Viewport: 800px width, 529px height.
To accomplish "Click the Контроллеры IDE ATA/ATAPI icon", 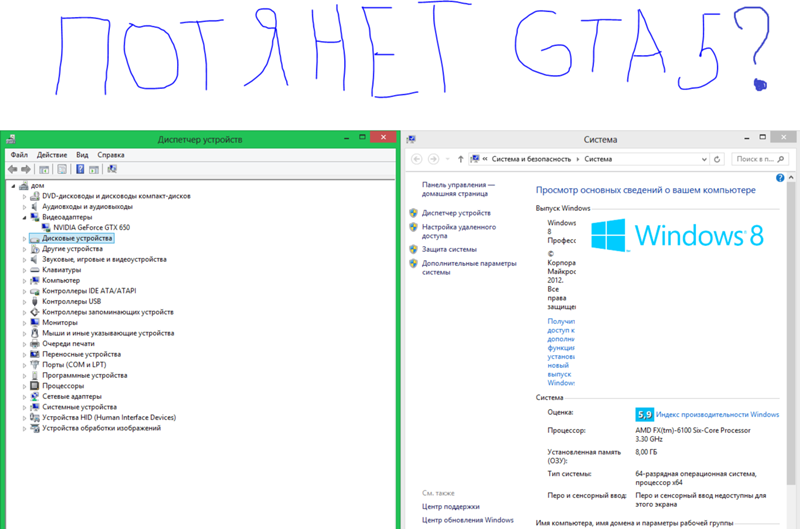I will click(x=35, y=291).
